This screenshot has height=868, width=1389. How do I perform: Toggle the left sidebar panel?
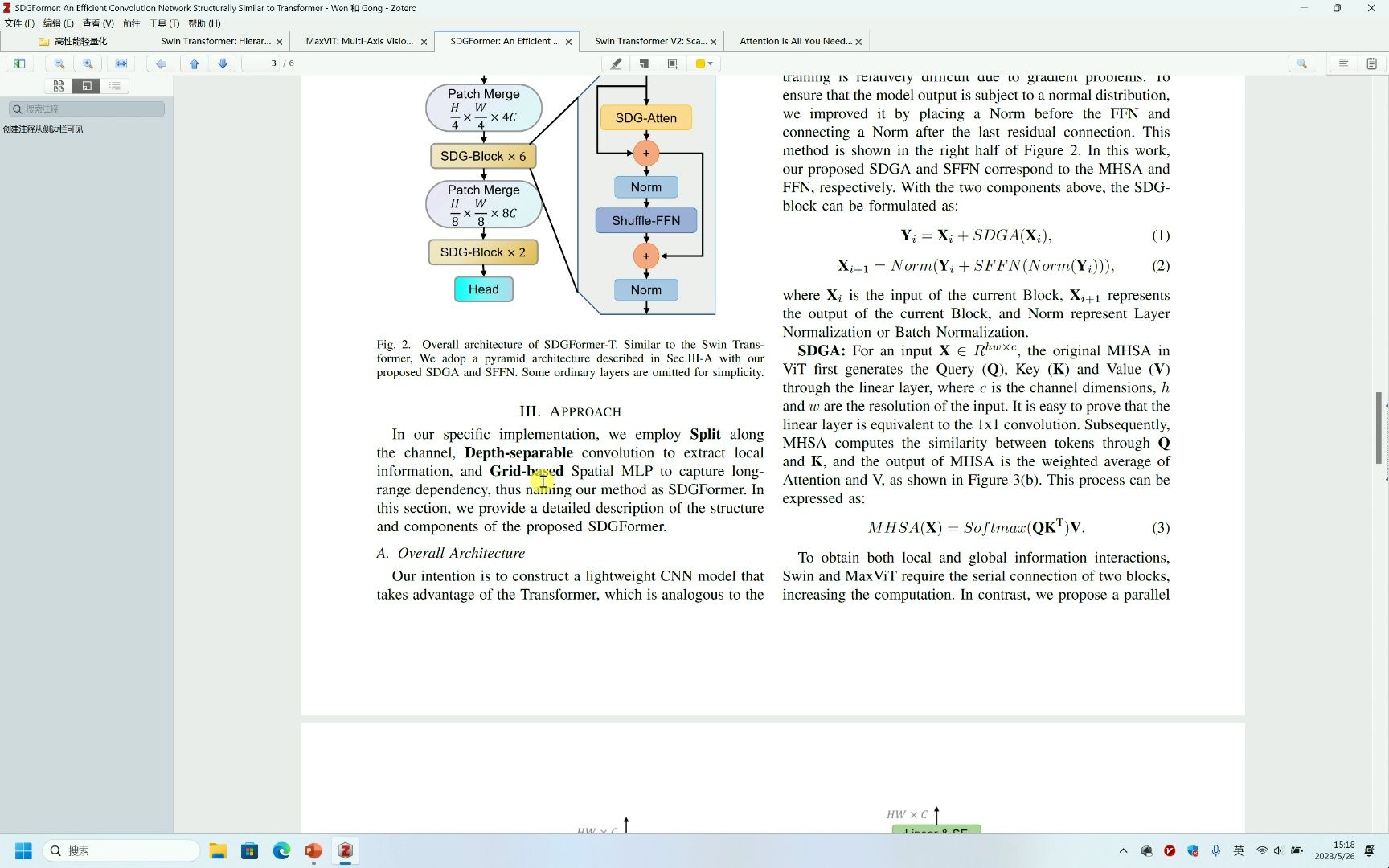click(19, 63)
